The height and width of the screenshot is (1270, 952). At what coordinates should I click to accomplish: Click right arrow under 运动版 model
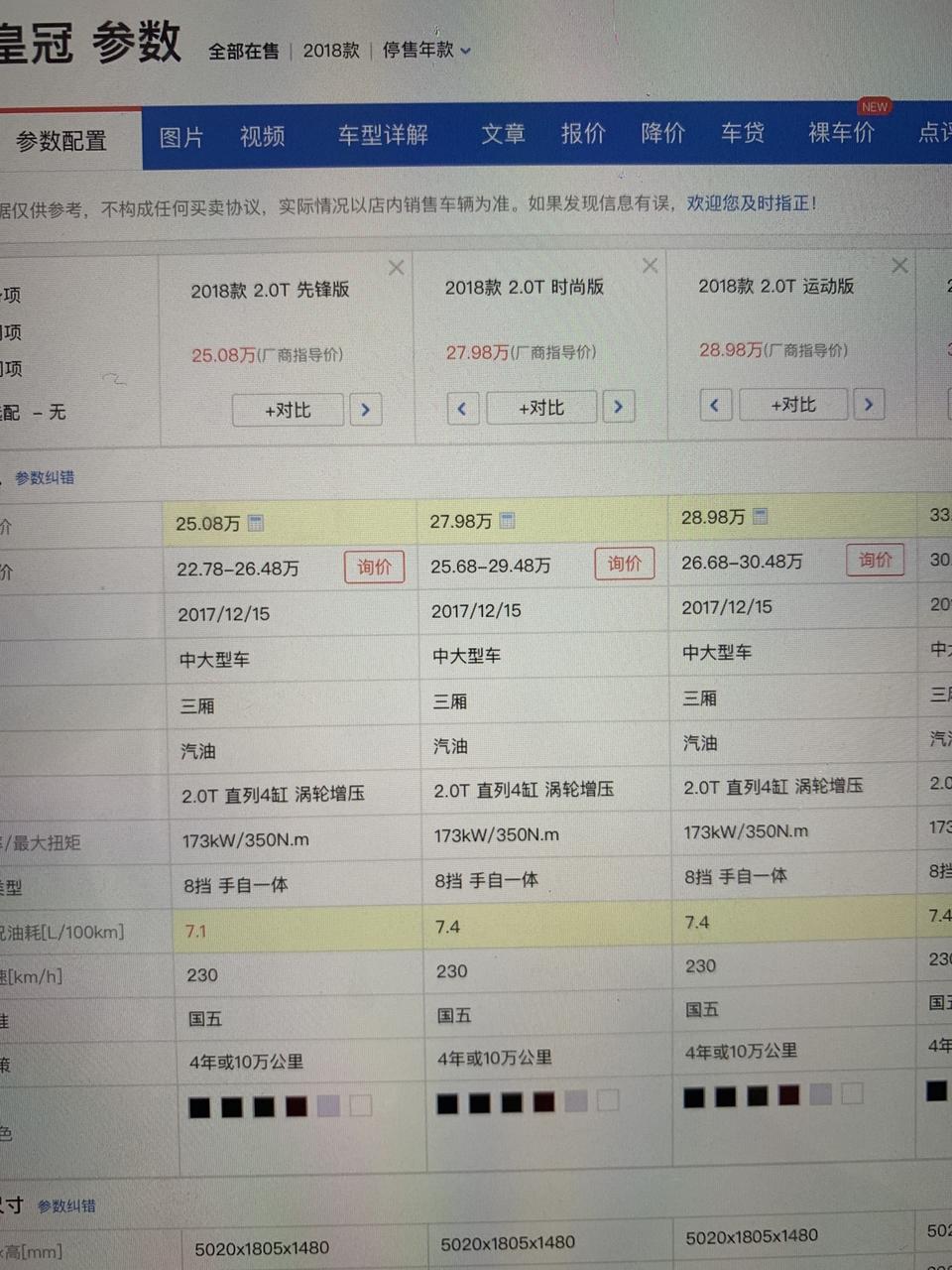pyautogui.click(x=869, y=404)
